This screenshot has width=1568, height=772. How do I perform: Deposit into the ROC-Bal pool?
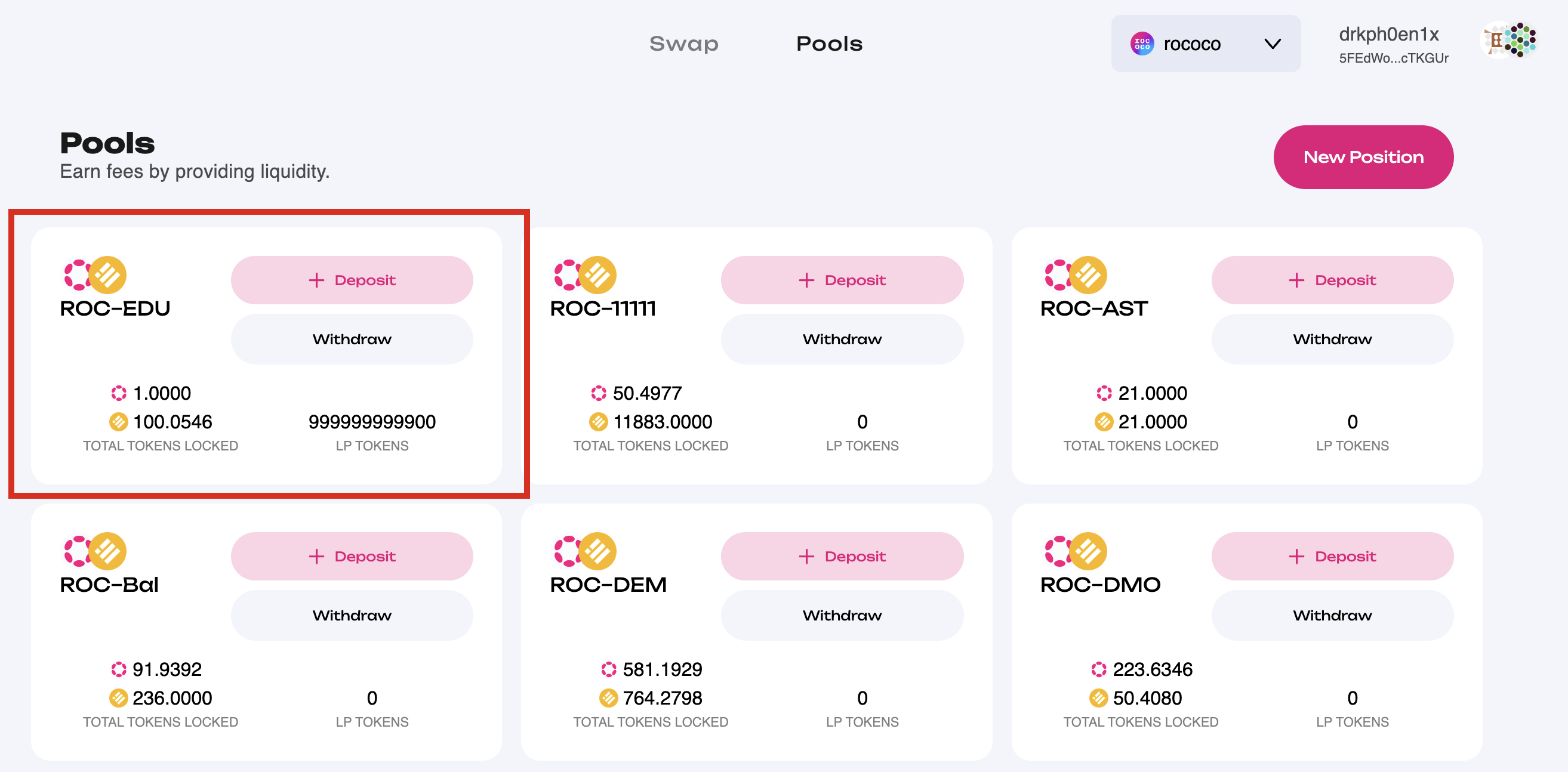click(x=352, y=556)
